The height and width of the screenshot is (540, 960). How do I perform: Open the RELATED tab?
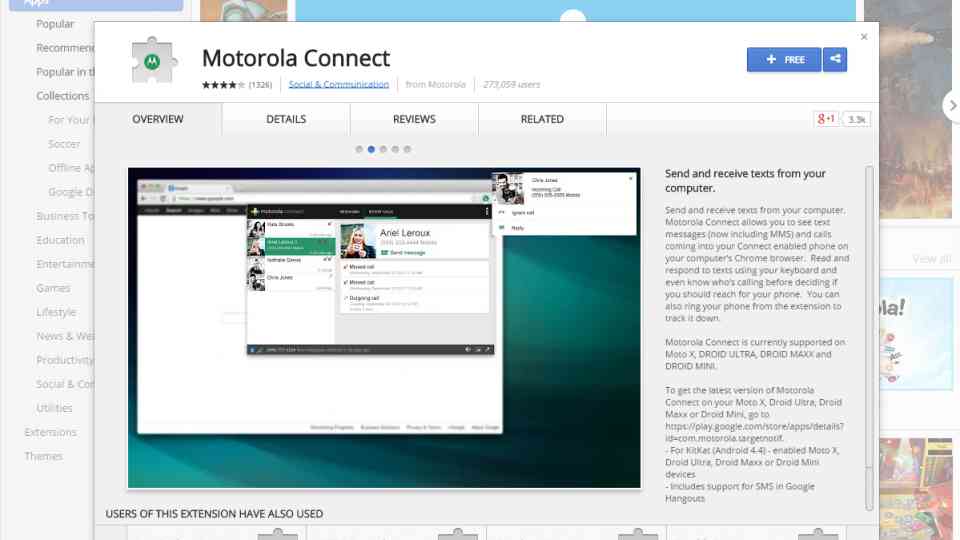(x=542, y=119)
